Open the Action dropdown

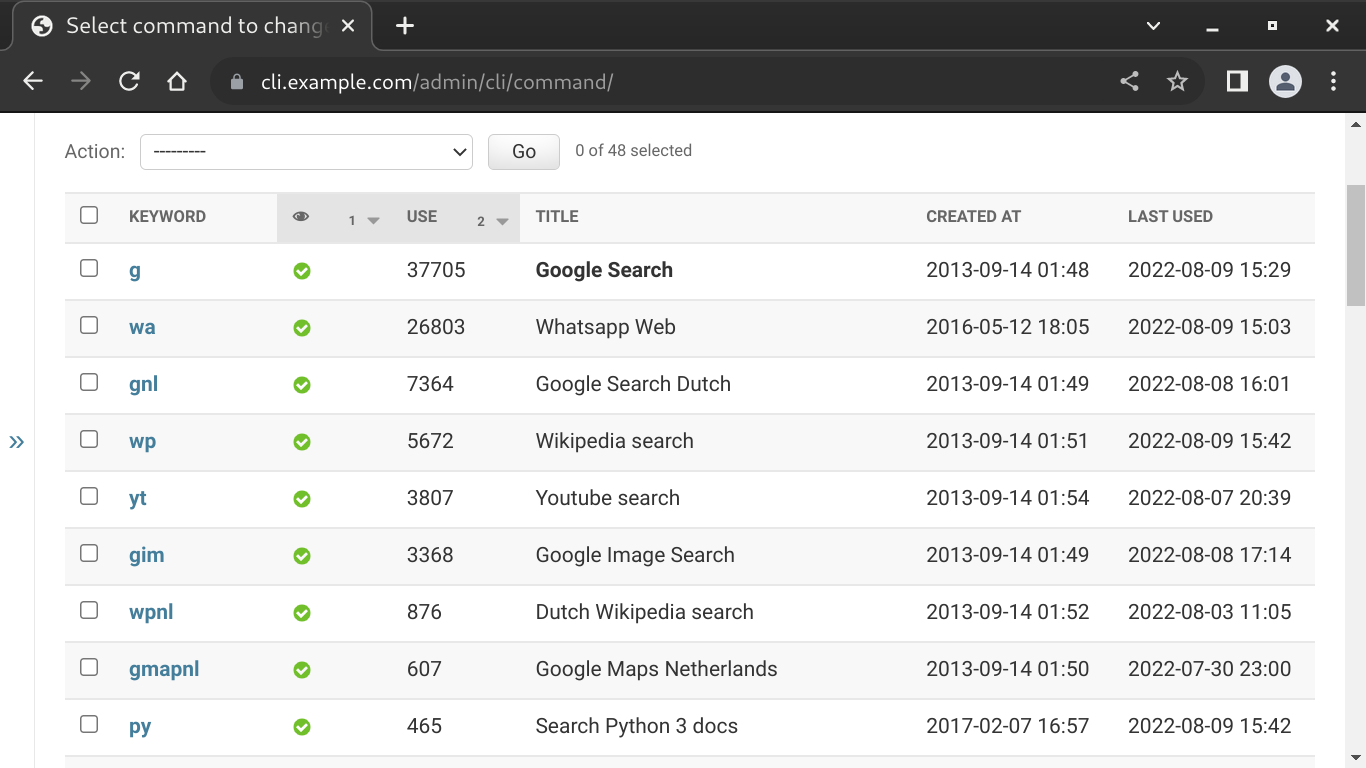coord(306,152)
